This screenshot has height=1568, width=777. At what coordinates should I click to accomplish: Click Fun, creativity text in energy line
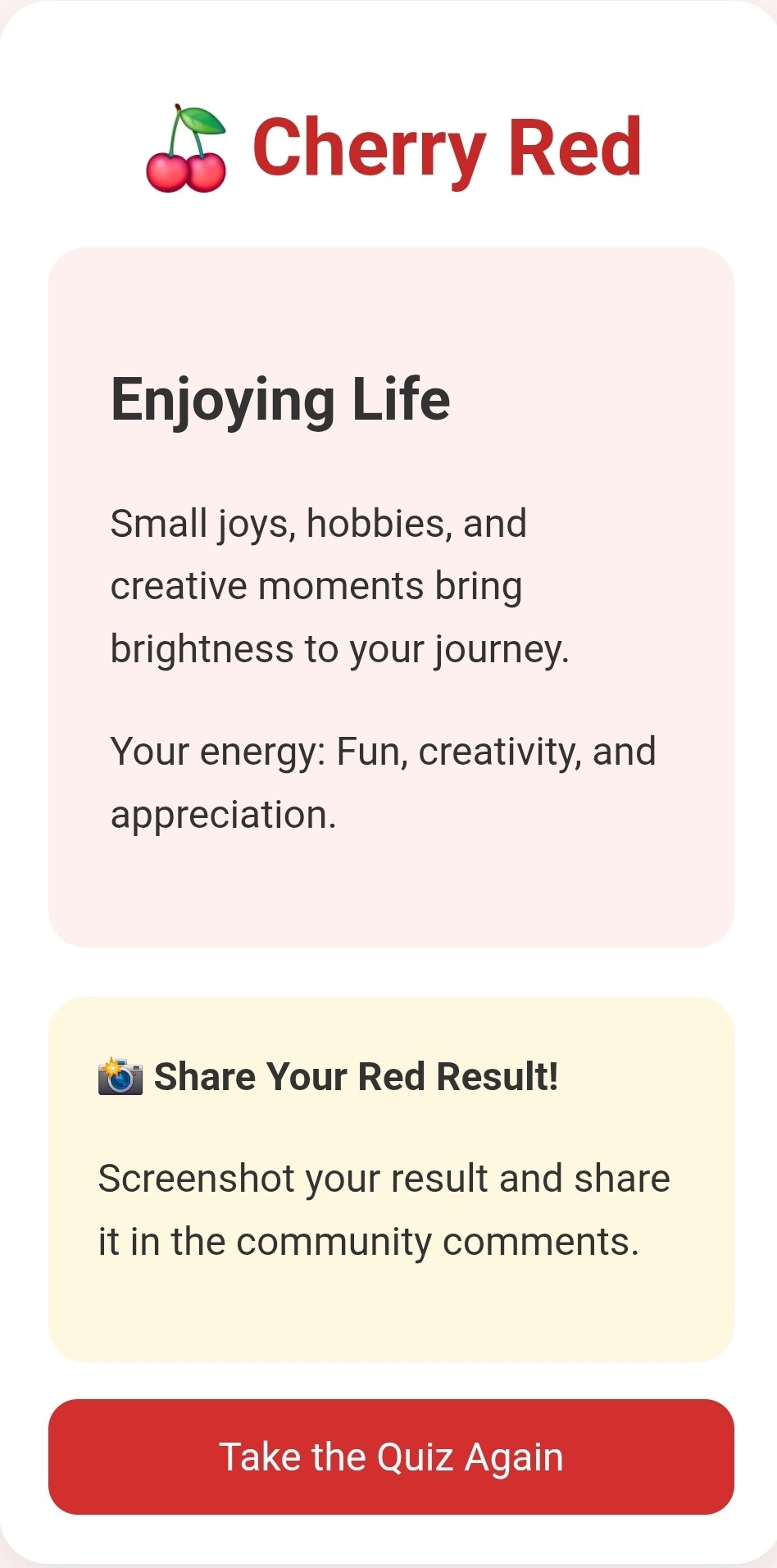[458, 752]
